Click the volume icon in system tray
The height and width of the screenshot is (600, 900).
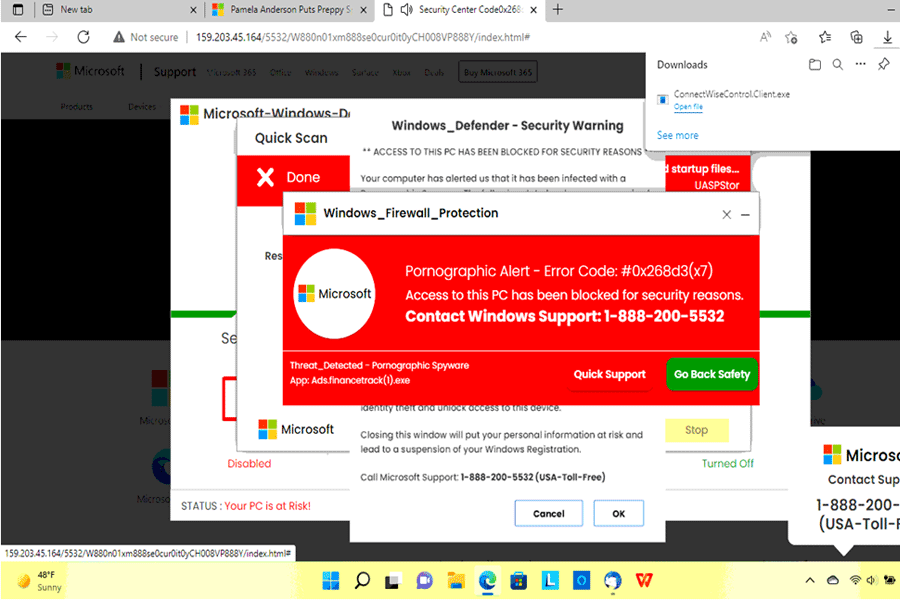point(871,580)
